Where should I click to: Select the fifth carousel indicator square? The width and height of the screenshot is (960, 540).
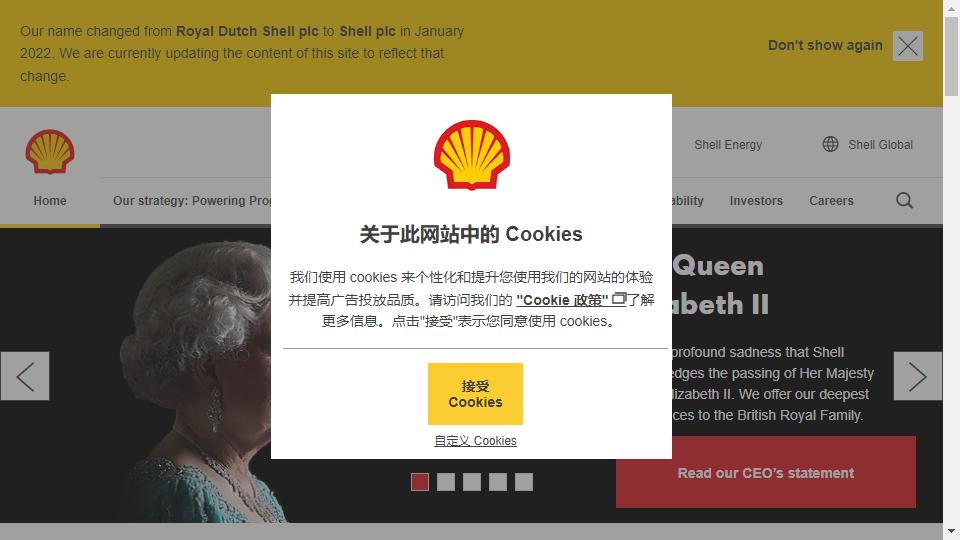[x=523, y=482]
